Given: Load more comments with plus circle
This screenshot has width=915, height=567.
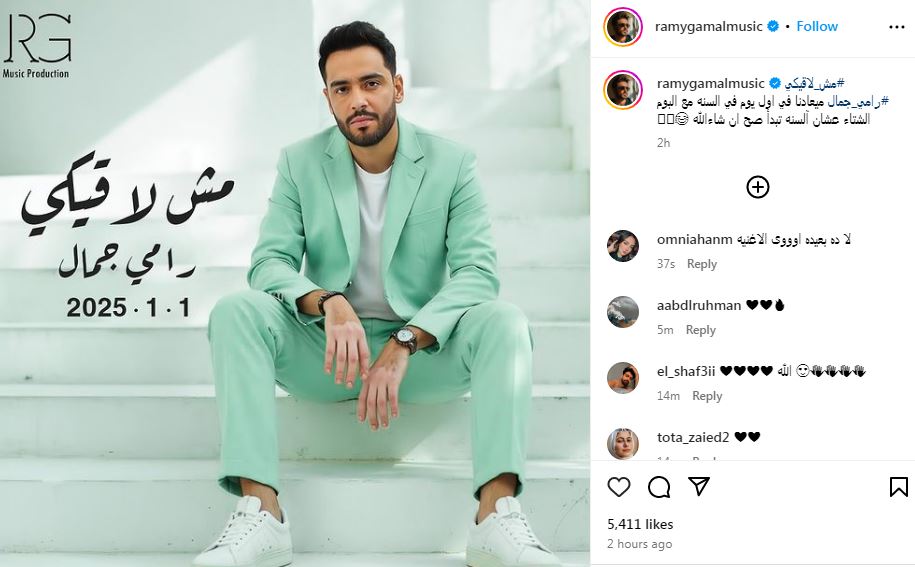Looking at the screenshot, I should pos(758,187).
